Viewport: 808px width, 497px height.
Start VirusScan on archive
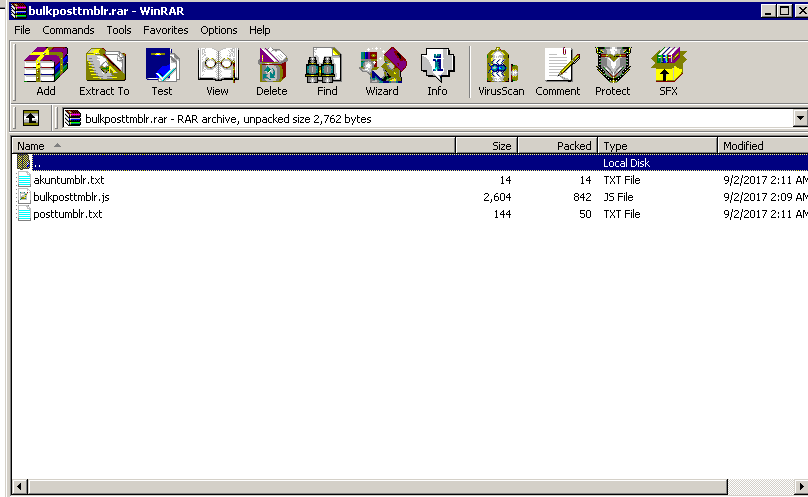(501, 64)
